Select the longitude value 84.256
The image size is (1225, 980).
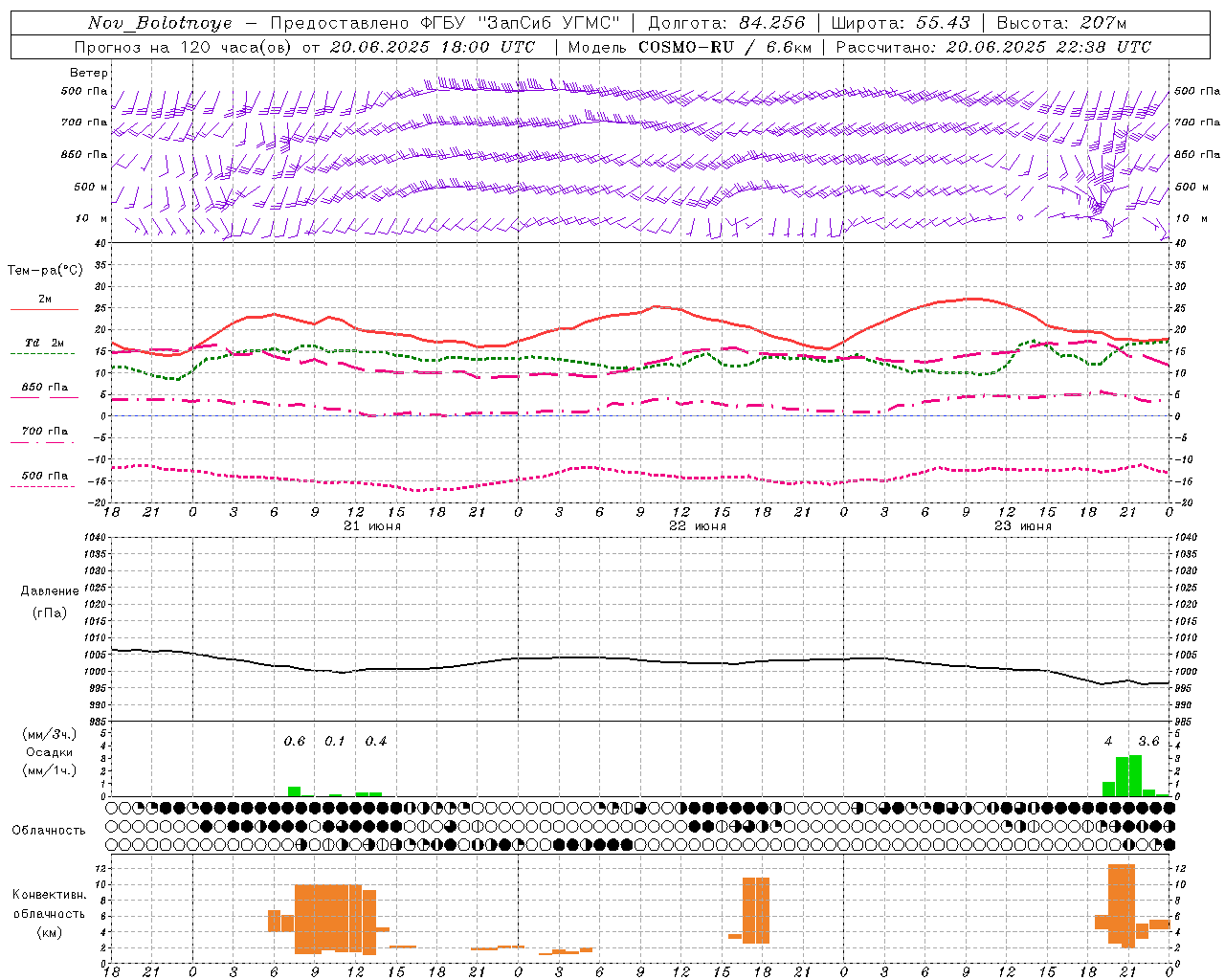[772, 23]
